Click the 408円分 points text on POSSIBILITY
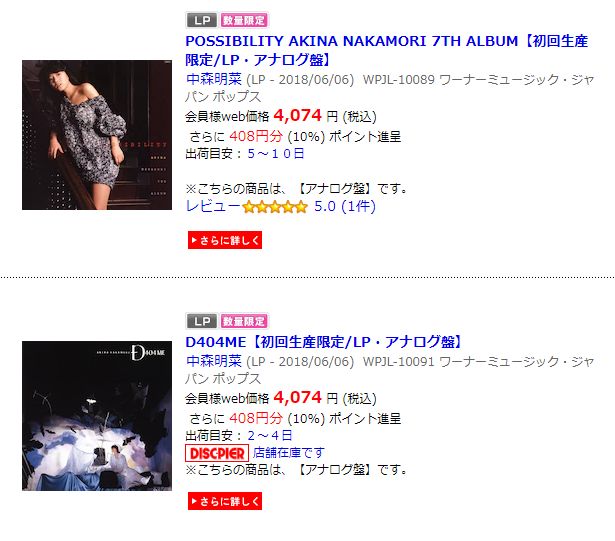 pyautogui.click(x=256, y=137)
